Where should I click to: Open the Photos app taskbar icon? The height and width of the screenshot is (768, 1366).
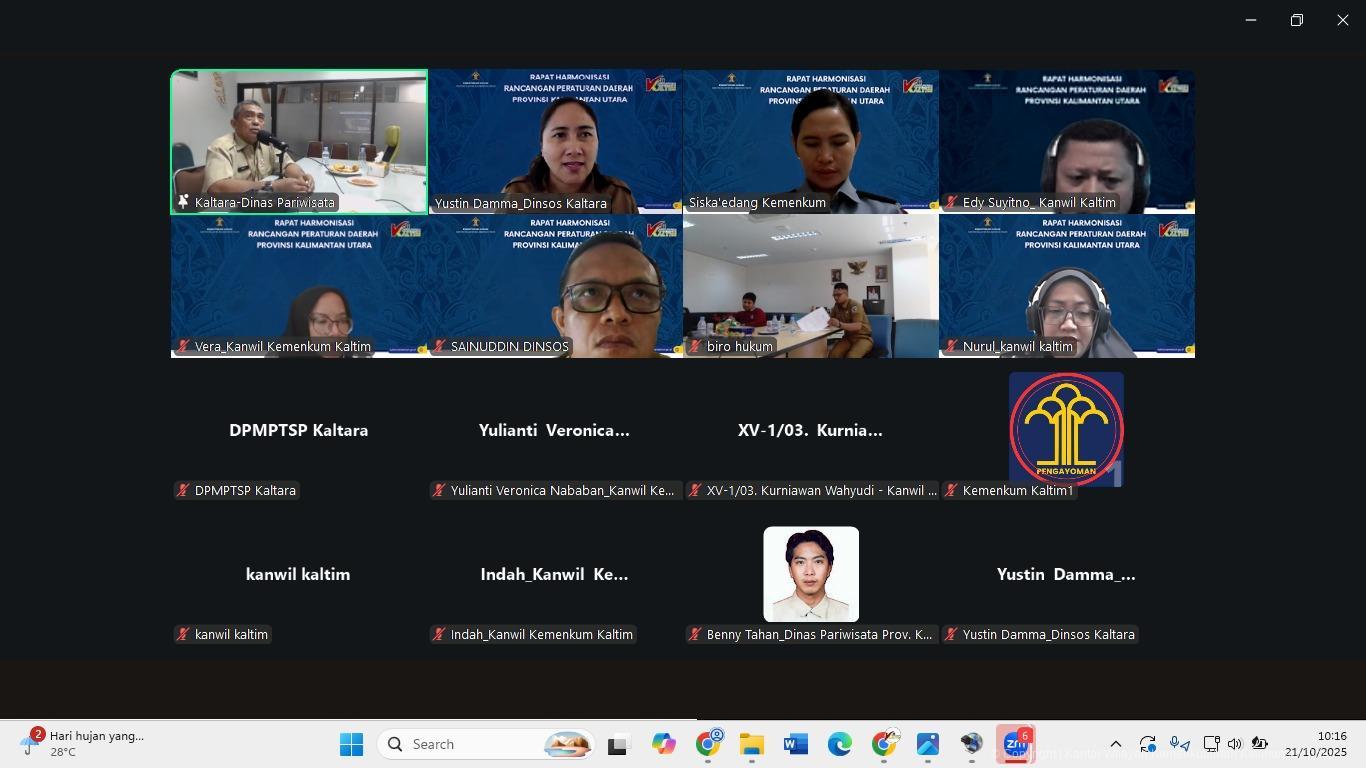927,745
